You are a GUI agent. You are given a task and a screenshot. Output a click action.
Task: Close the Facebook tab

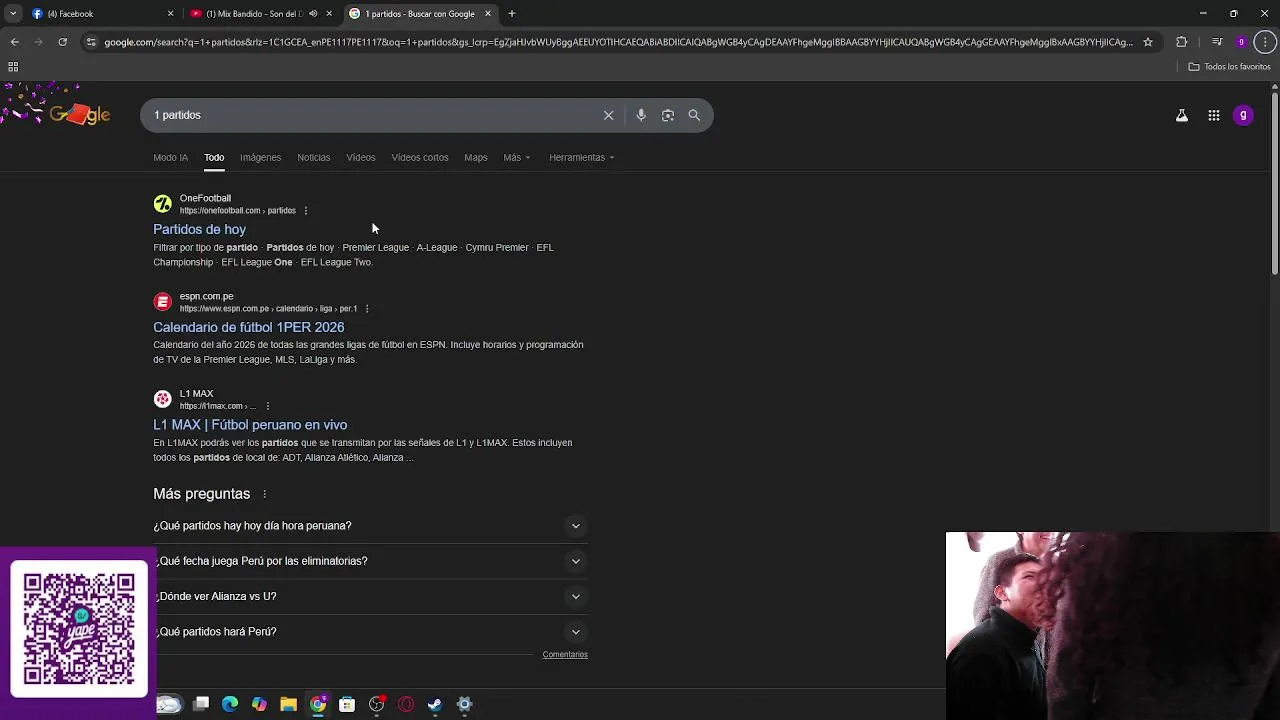(170, 14)
